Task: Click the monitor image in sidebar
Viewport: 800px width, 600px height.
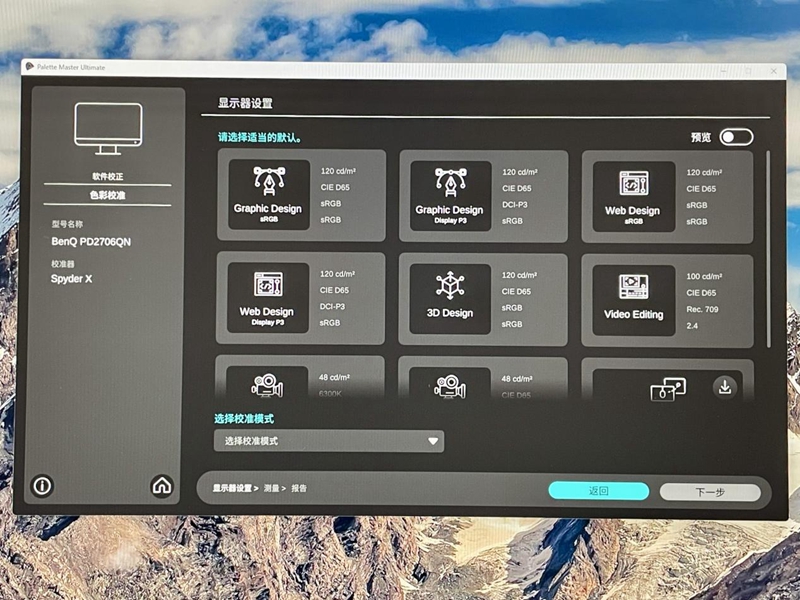Action: tap(108, 129)
